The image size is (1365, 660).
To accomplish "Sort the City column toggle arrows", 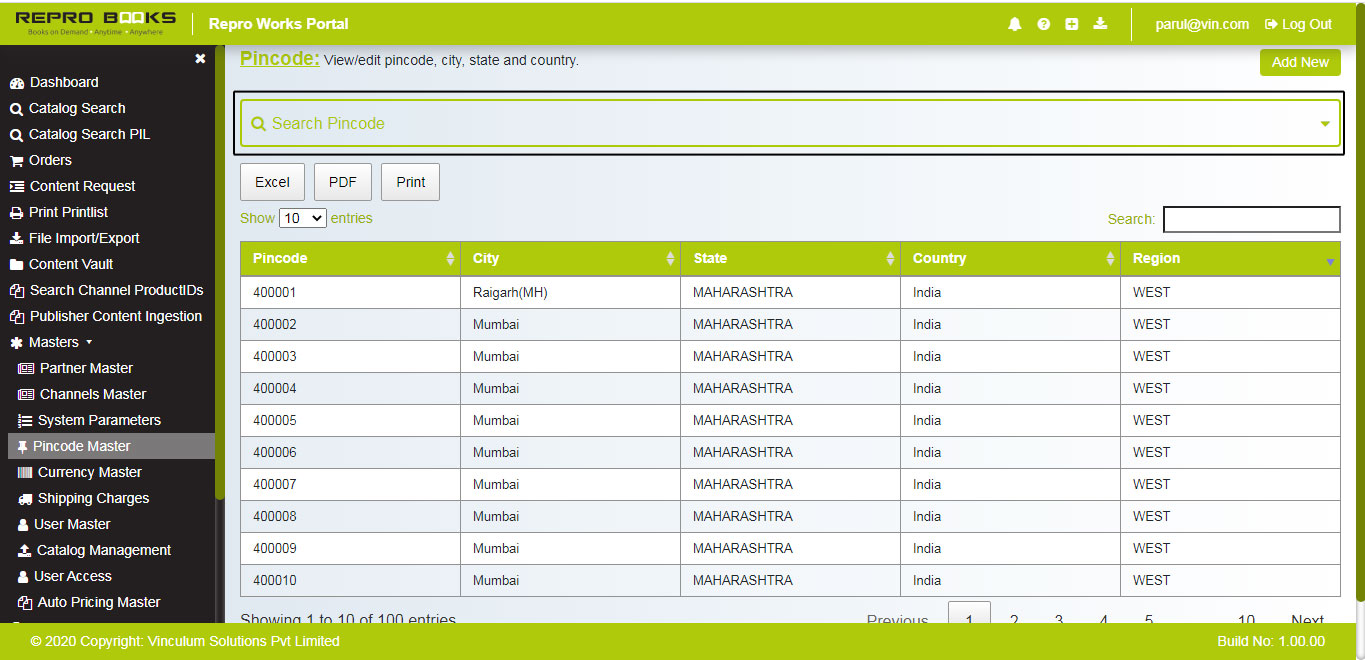I will point(670,258).
